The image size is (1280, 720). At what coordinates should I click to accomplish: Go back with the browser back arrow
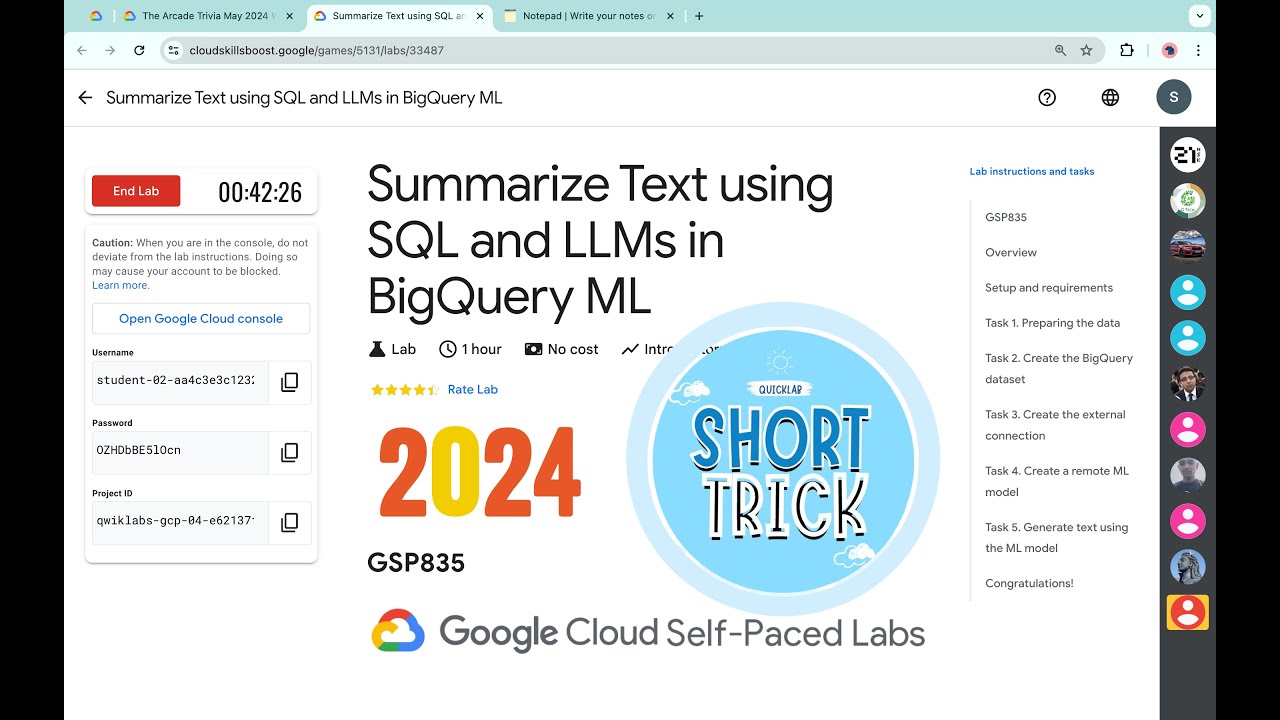click(x=82, y=50)
